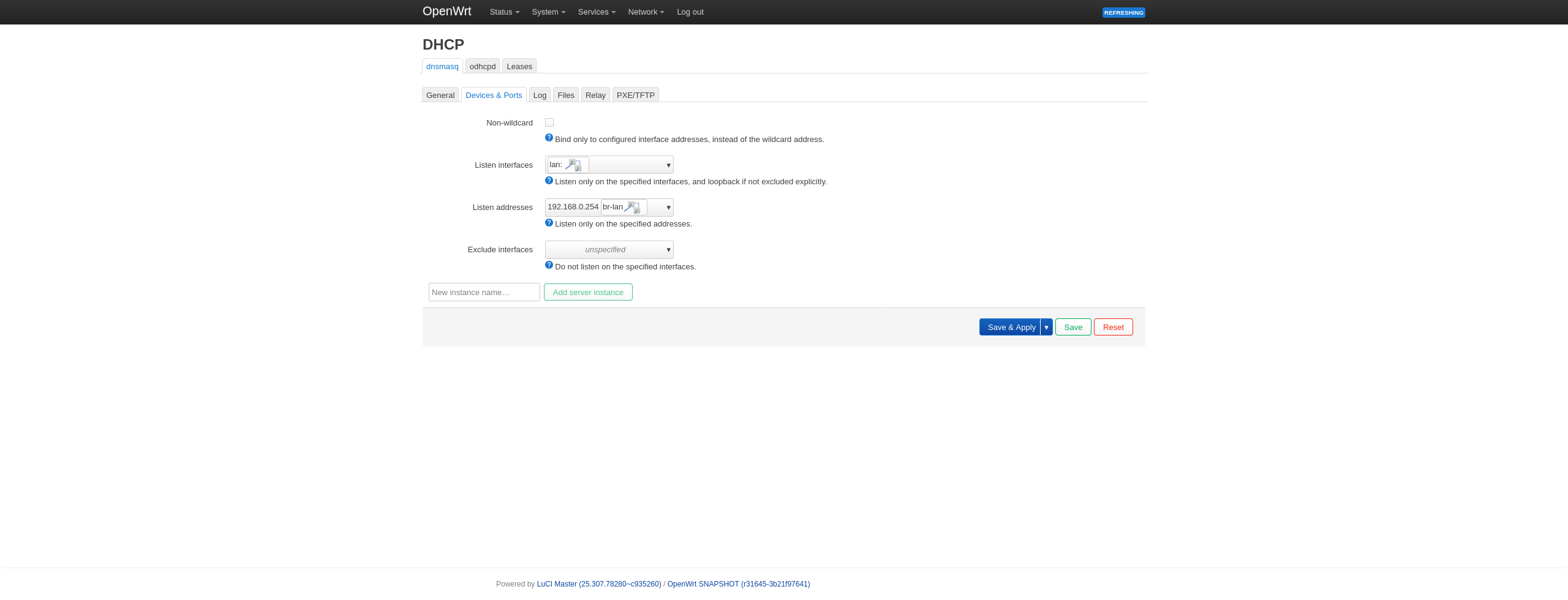This screenshot has width=1568, height=600.
Task: Open the Log tab
Action: pos(540,95)
